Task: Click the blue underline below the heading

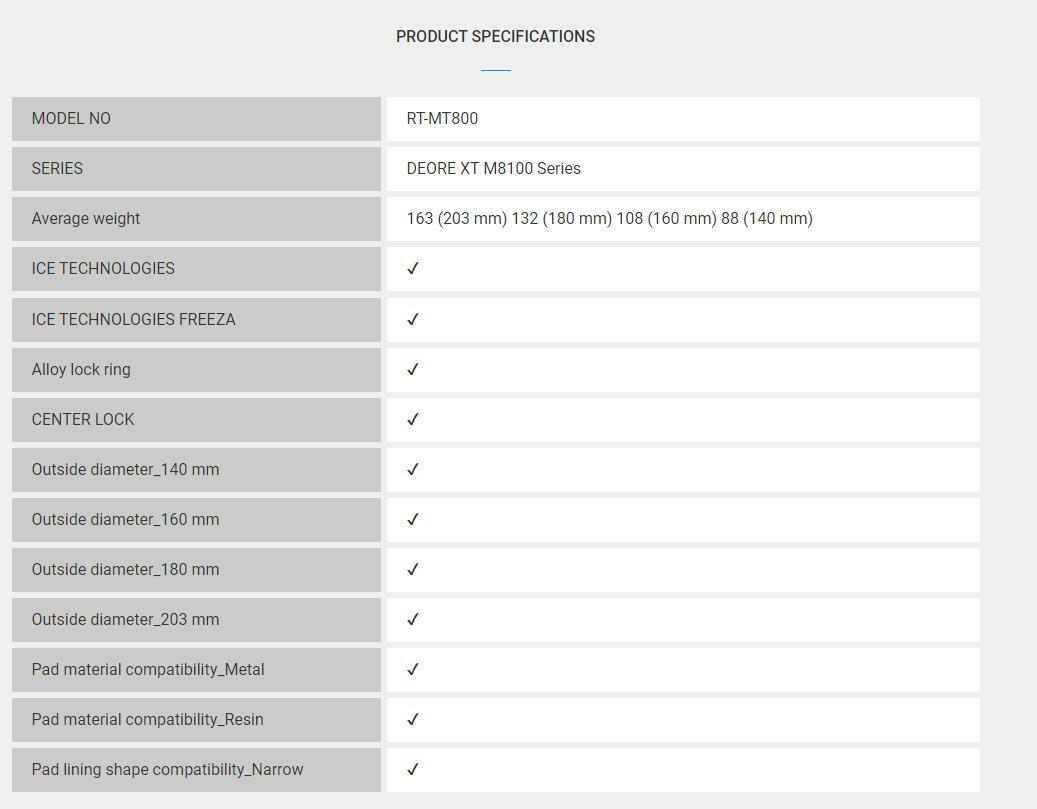Action: click(495, 71)
